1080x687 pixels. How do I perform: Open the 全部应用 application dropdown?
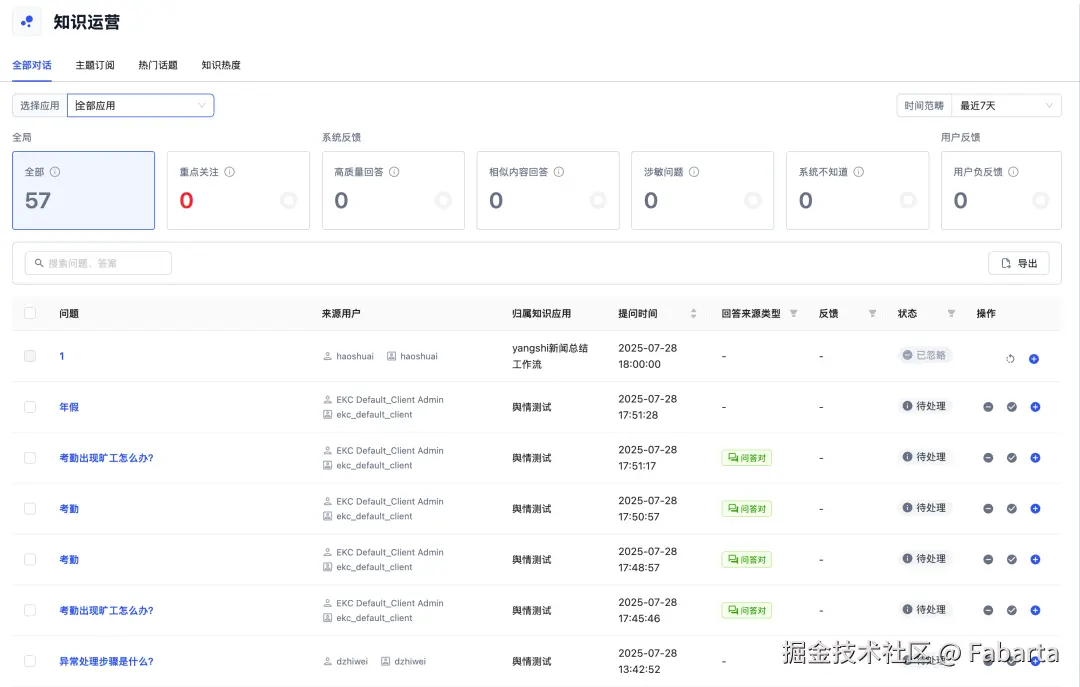click(140, 105)
